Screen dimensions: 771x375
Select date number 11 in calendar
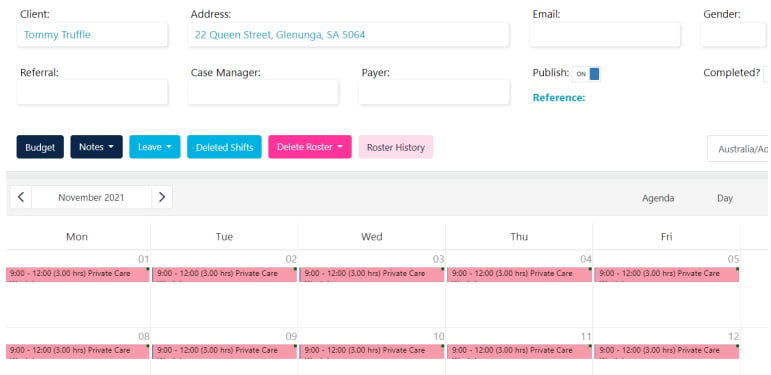[x=586, y=337]
